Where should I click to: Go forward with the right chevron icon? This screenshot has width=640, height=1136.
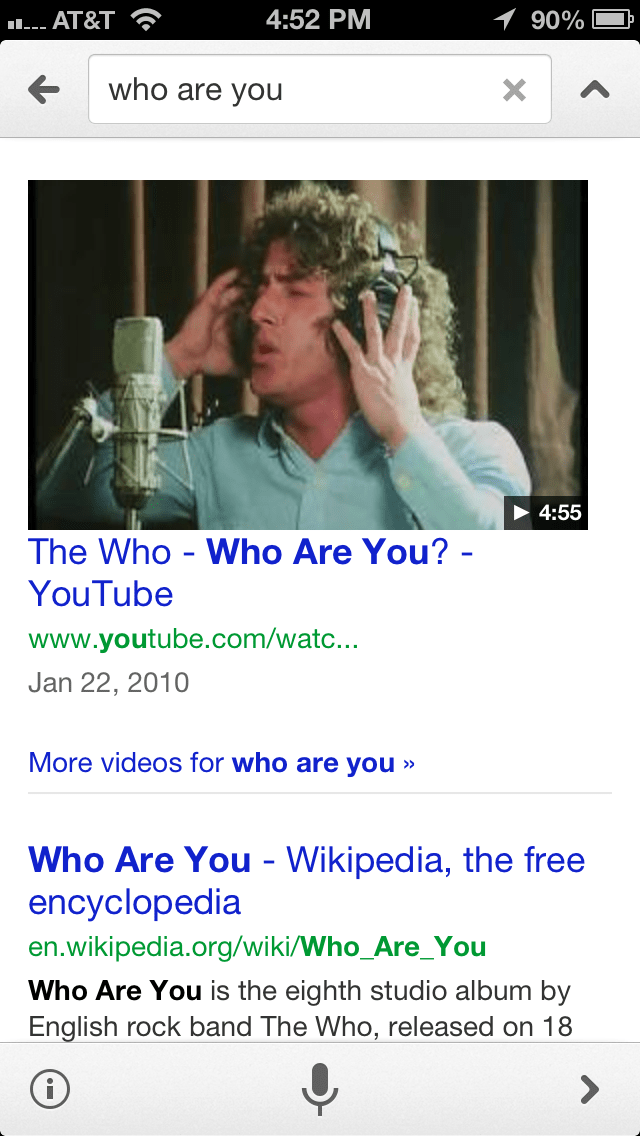tap(590, 1089)
